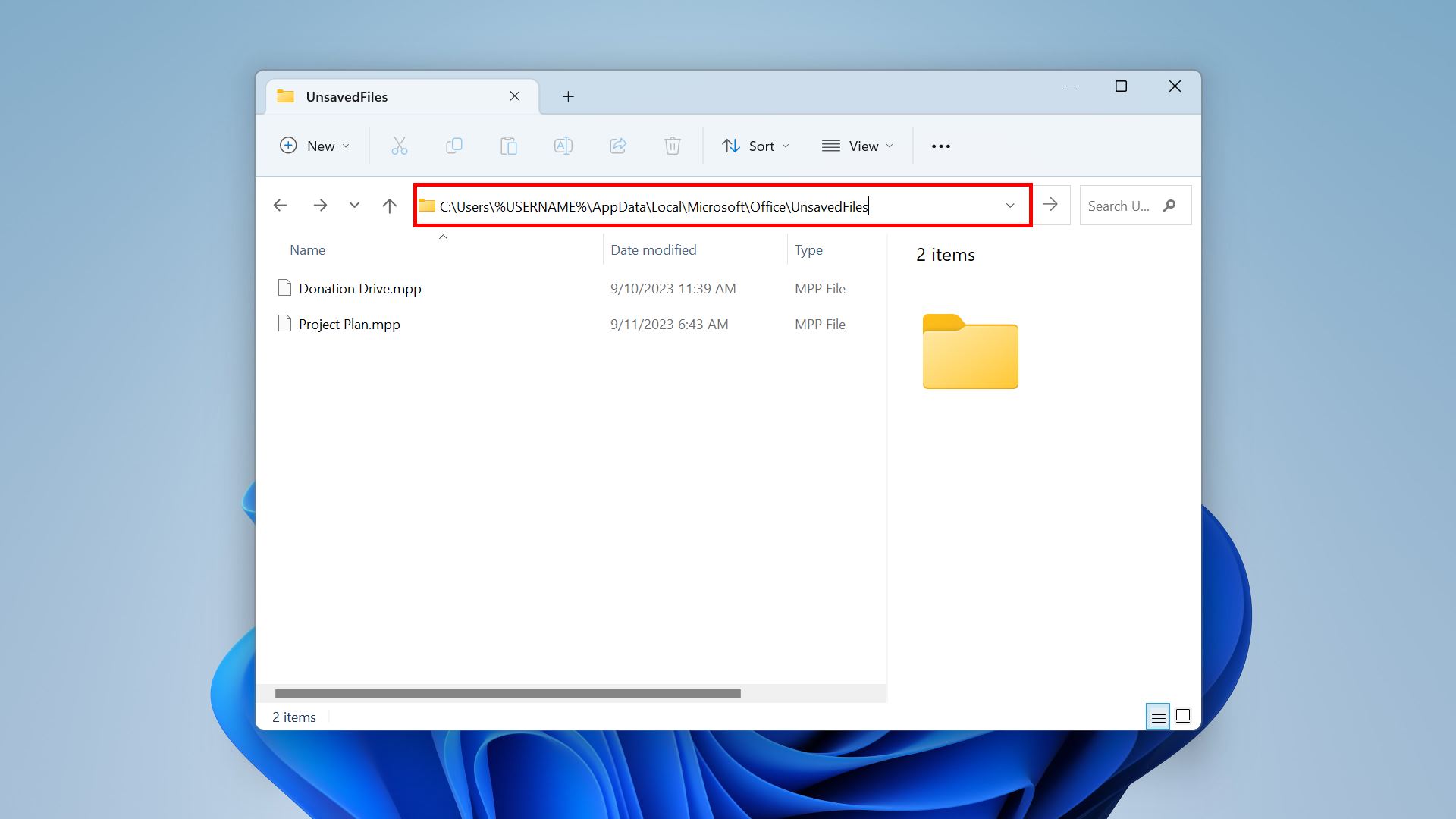Click the Delete icon in toolbar
Screen dimensions: 1456x819
coord(672,146)
